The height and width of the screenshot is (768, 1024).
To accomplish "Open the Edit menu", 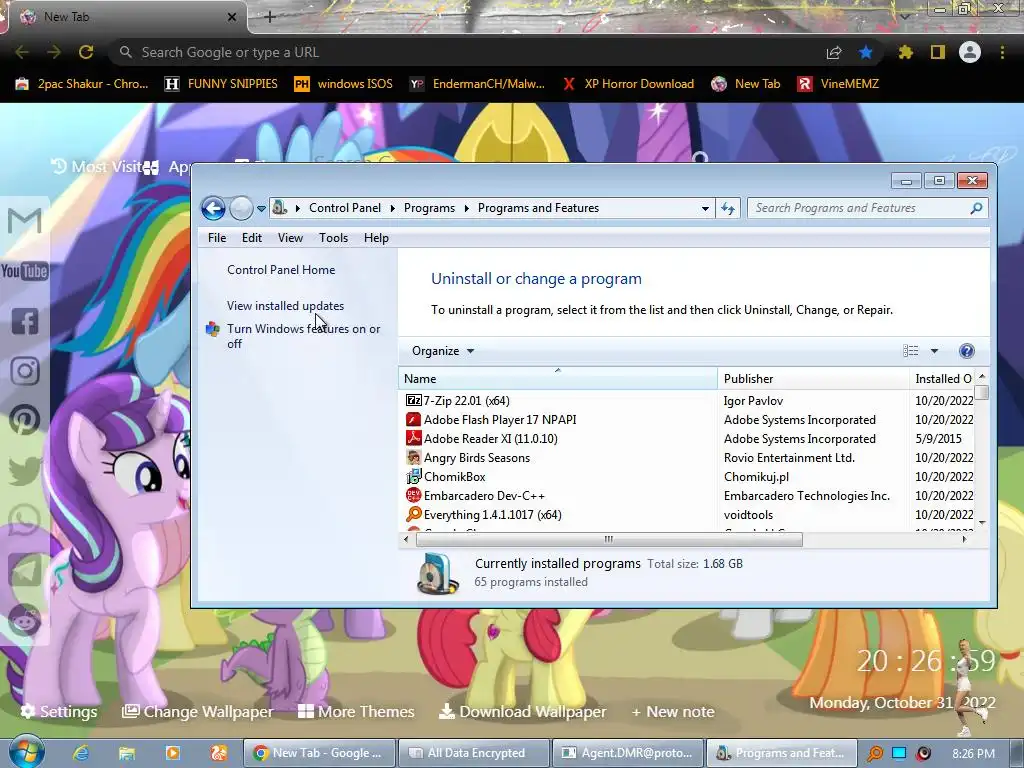I will (252, 238).
